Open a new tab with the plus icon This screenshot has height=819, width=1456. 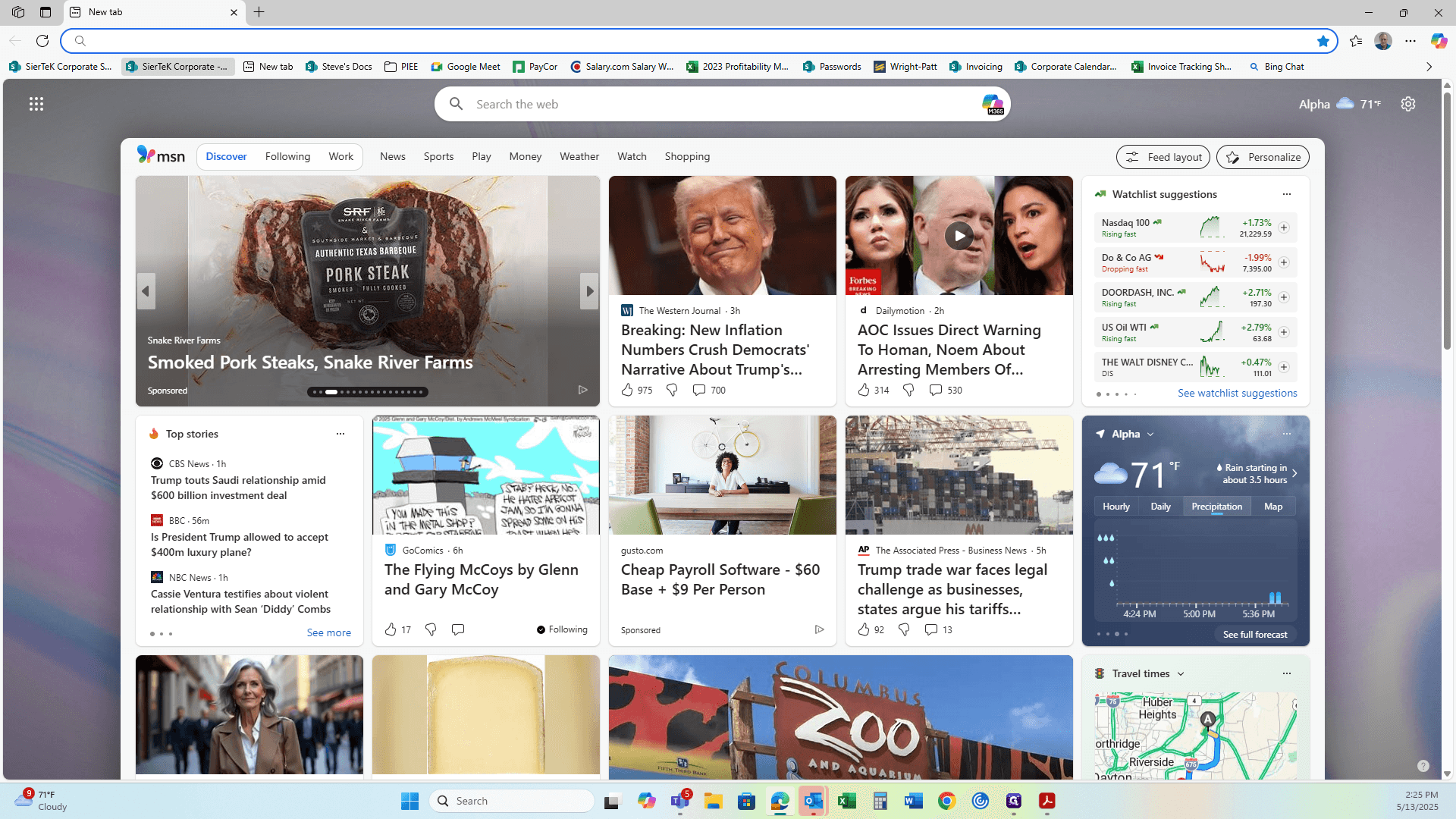point(259,12)
